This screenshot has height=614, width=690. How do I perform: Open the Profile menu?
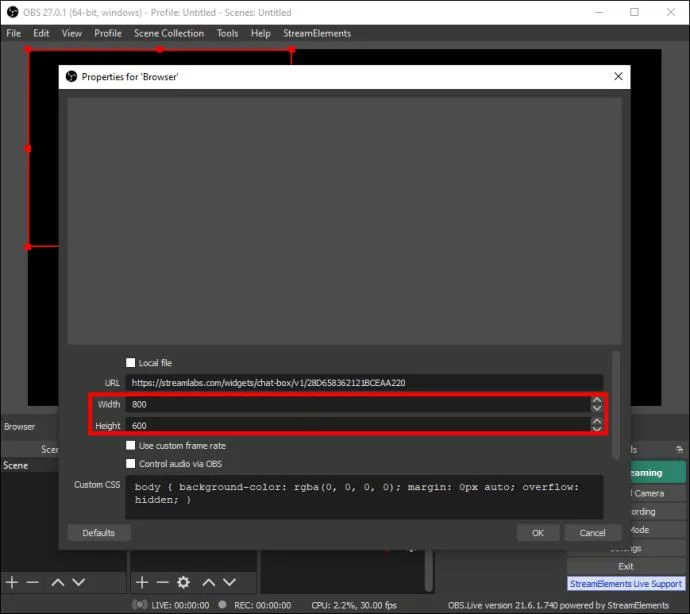point(108,33)
